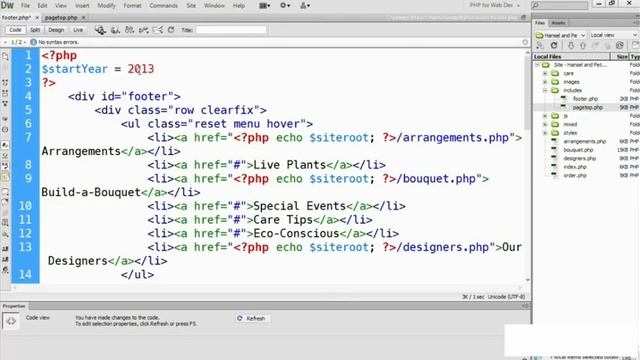The image size is (640, 360).
Task: Open the Modify menu
Action: [x=106, y=6]
